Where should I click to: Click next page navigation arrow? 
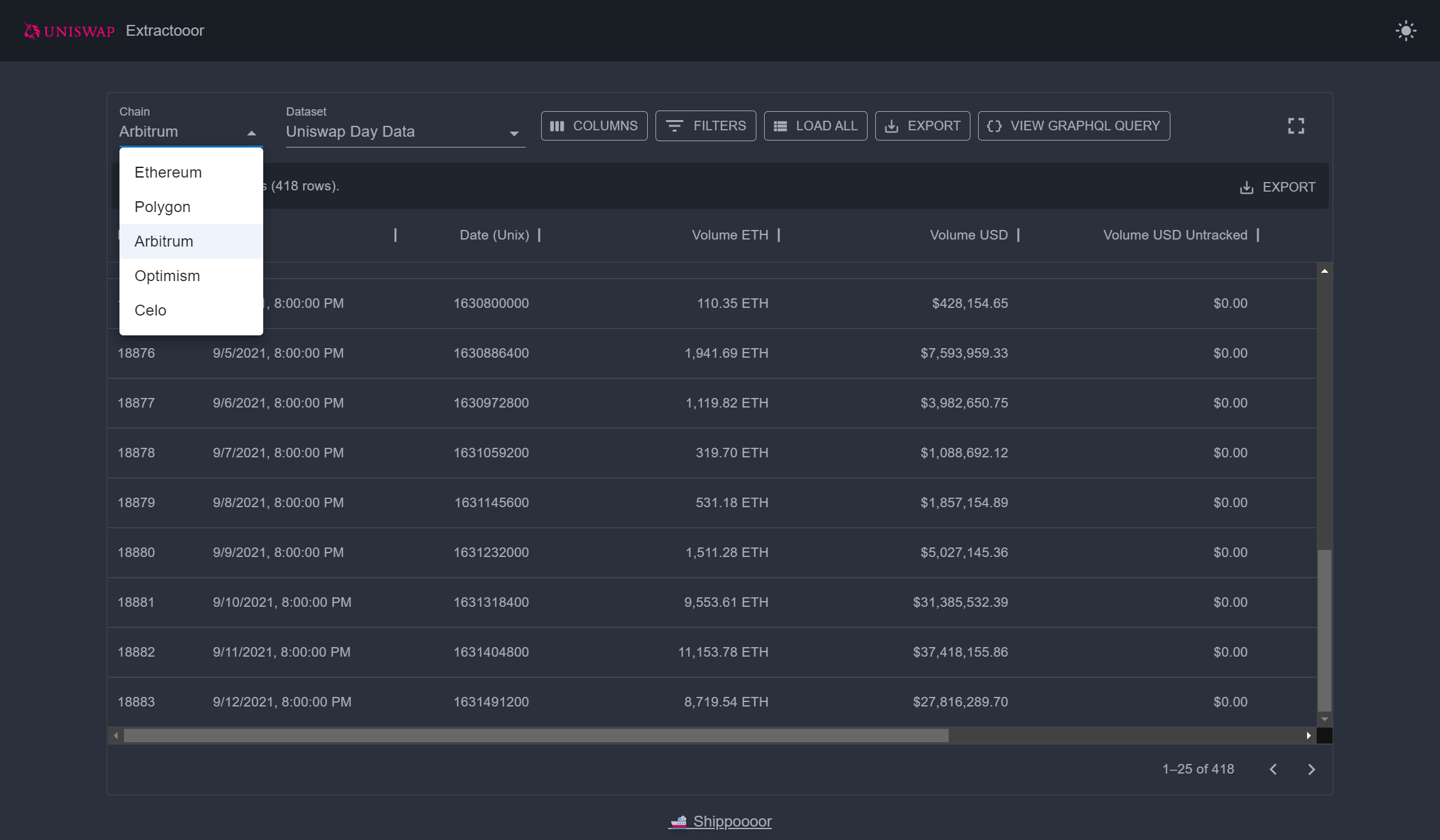click(x=1312, y=769)
